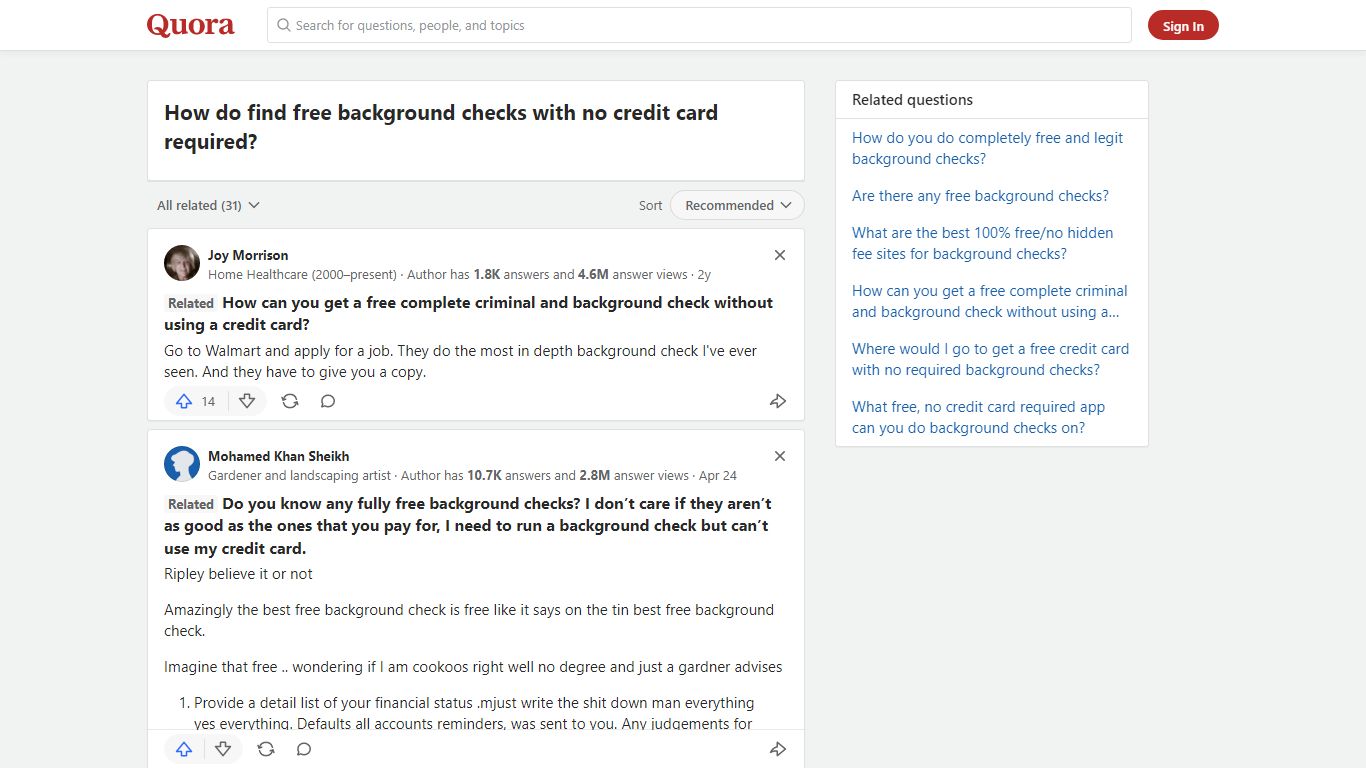Upvote Joy Morrison's answer
This screenshot has height=768, width=1366.
click(184, 401)
